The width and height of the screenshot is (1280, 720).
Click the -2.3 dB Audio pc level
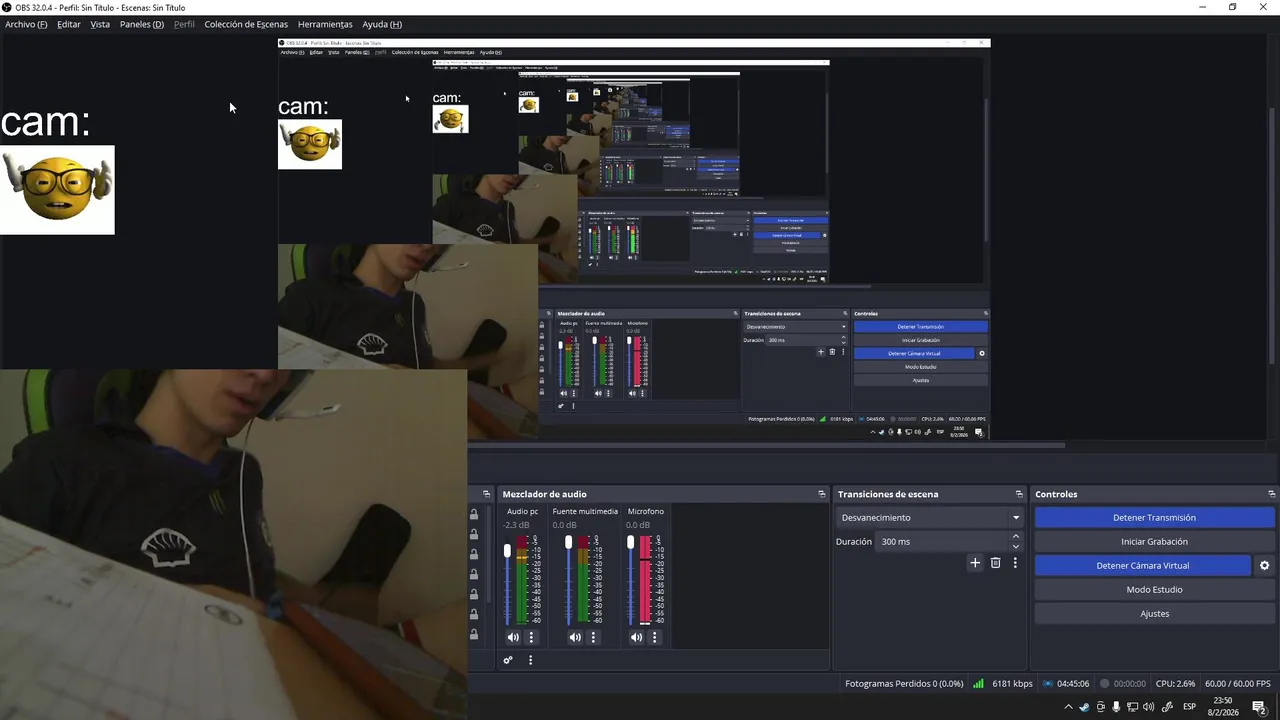[x=517, y=525]
